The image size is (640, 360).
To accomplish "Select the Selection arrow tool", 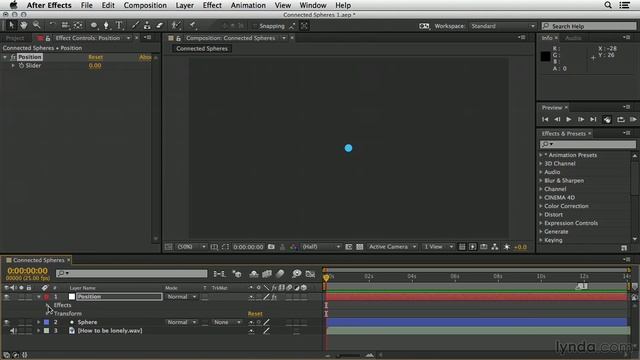I will [x=11, y=25].
